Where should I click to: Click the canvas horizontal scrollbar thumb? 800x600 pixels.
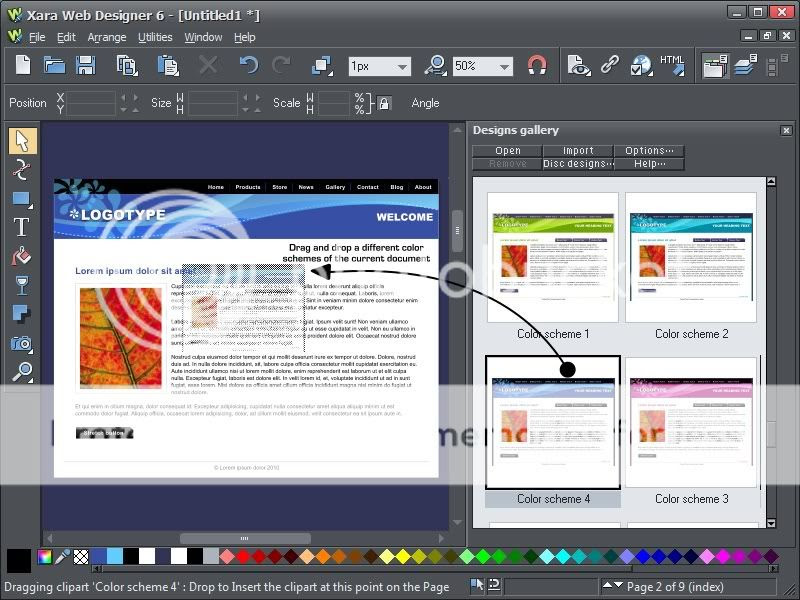pos(245,538)
